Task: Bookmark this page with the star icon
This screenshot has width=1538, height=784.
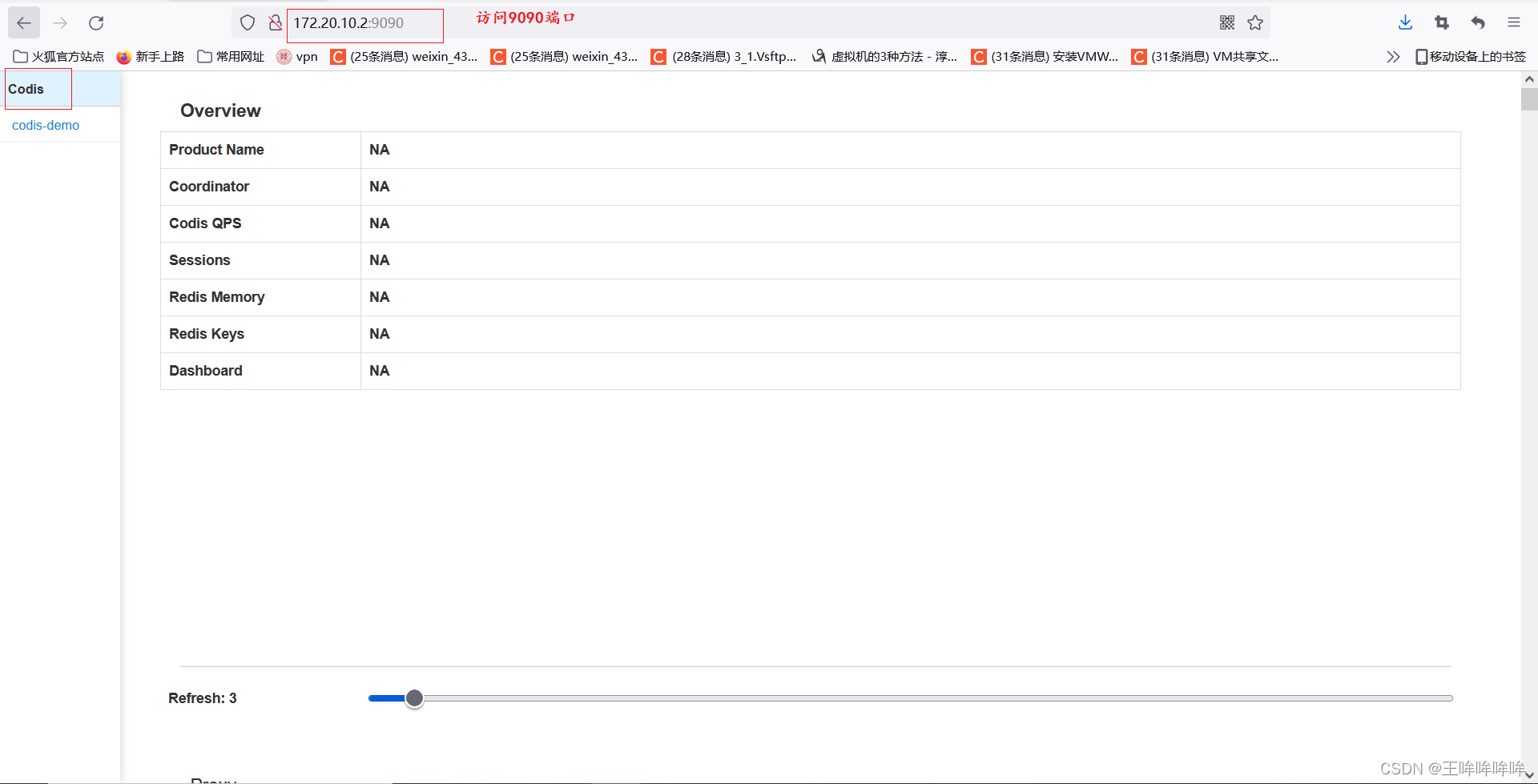Action: [1255, 23]
